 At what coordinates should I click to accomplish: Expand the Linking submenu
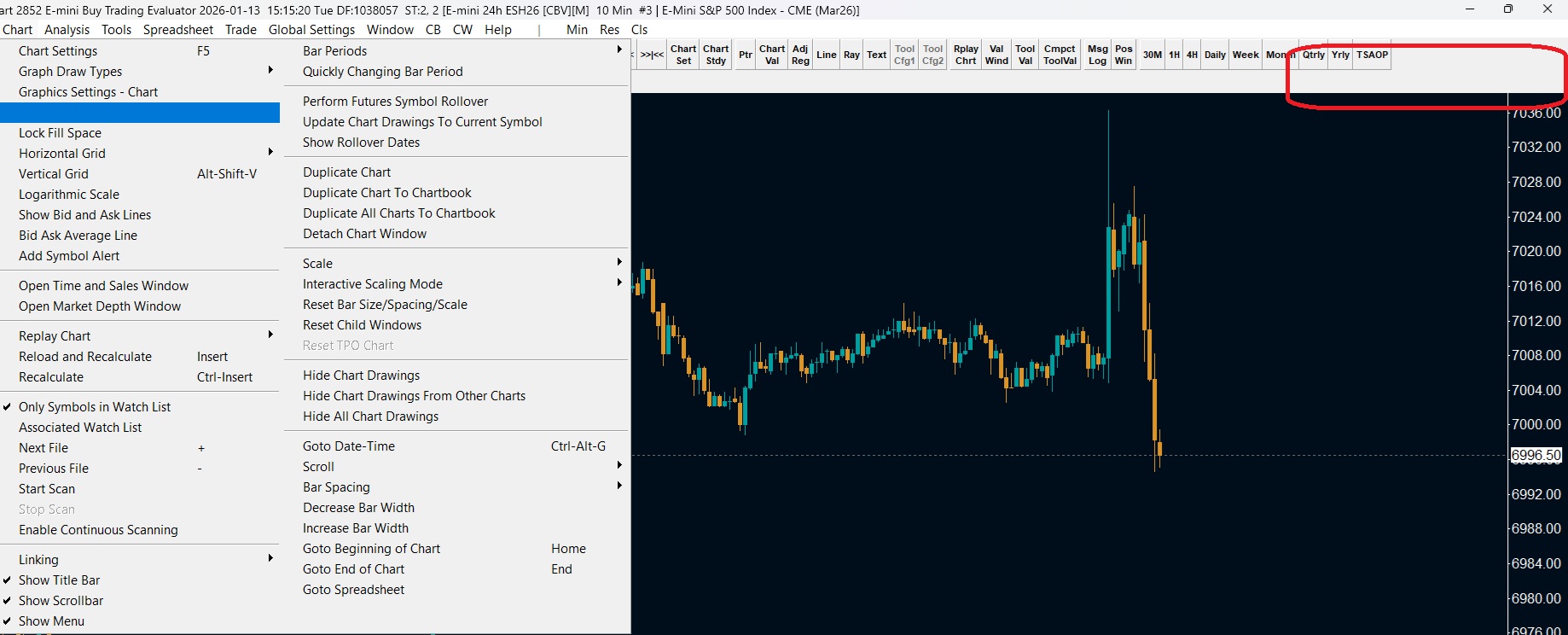tap(140, 560)
